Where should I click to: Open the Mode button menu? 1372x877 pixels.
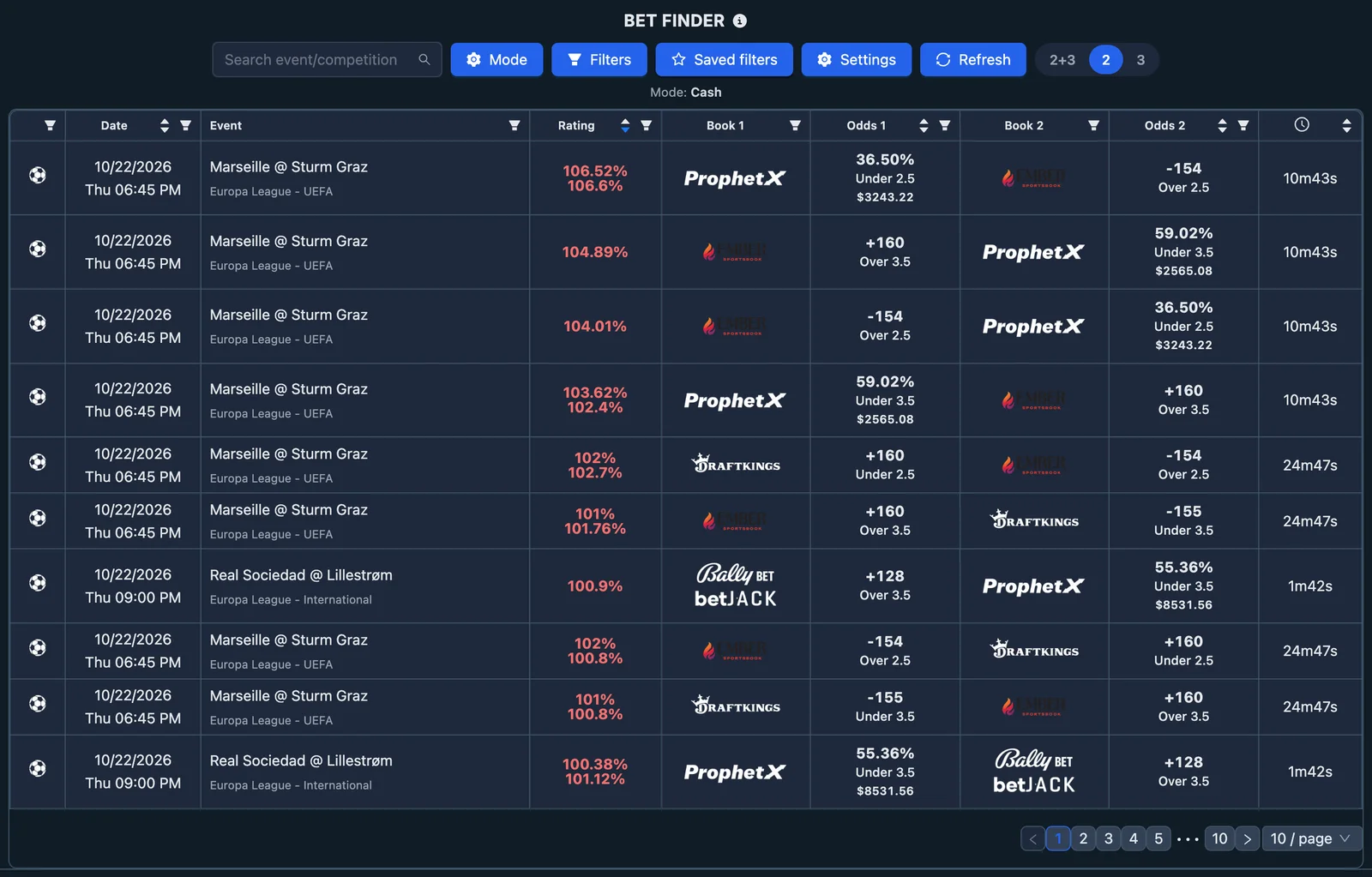click(x=496, y=59)
